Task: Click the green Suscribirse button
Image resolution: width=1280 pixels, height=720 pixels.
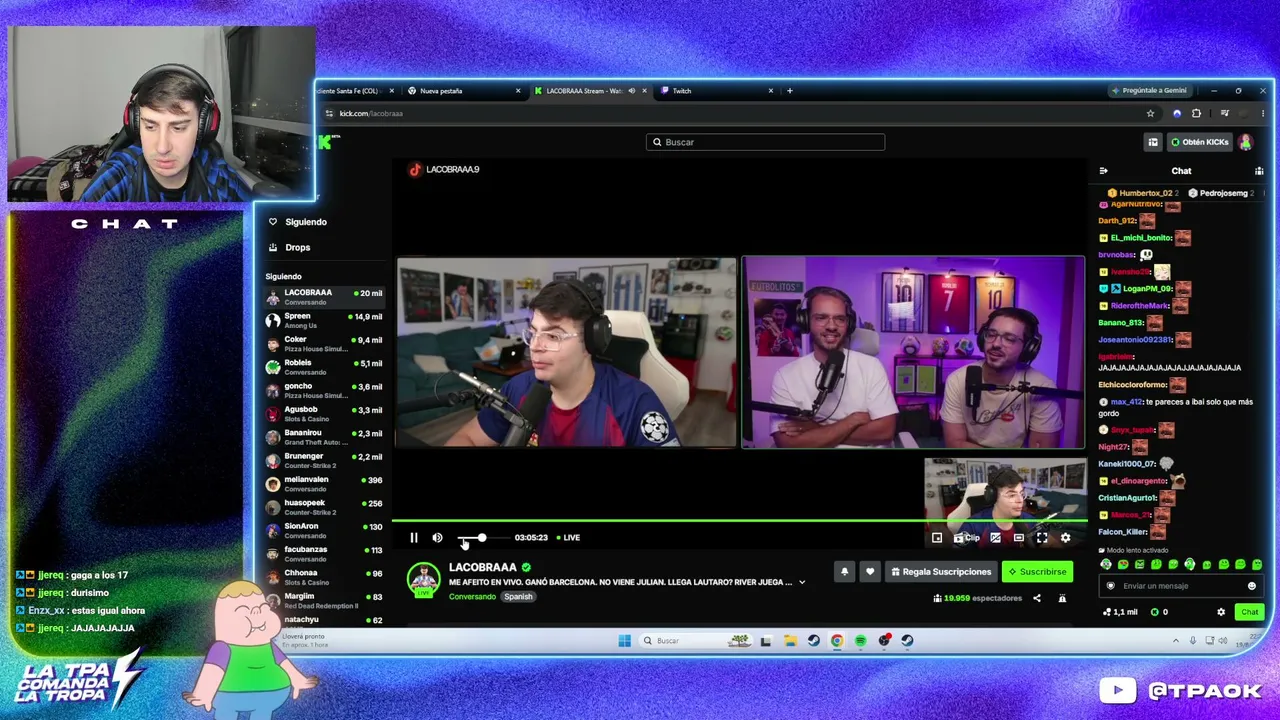Action: (x=1037, y=572)
